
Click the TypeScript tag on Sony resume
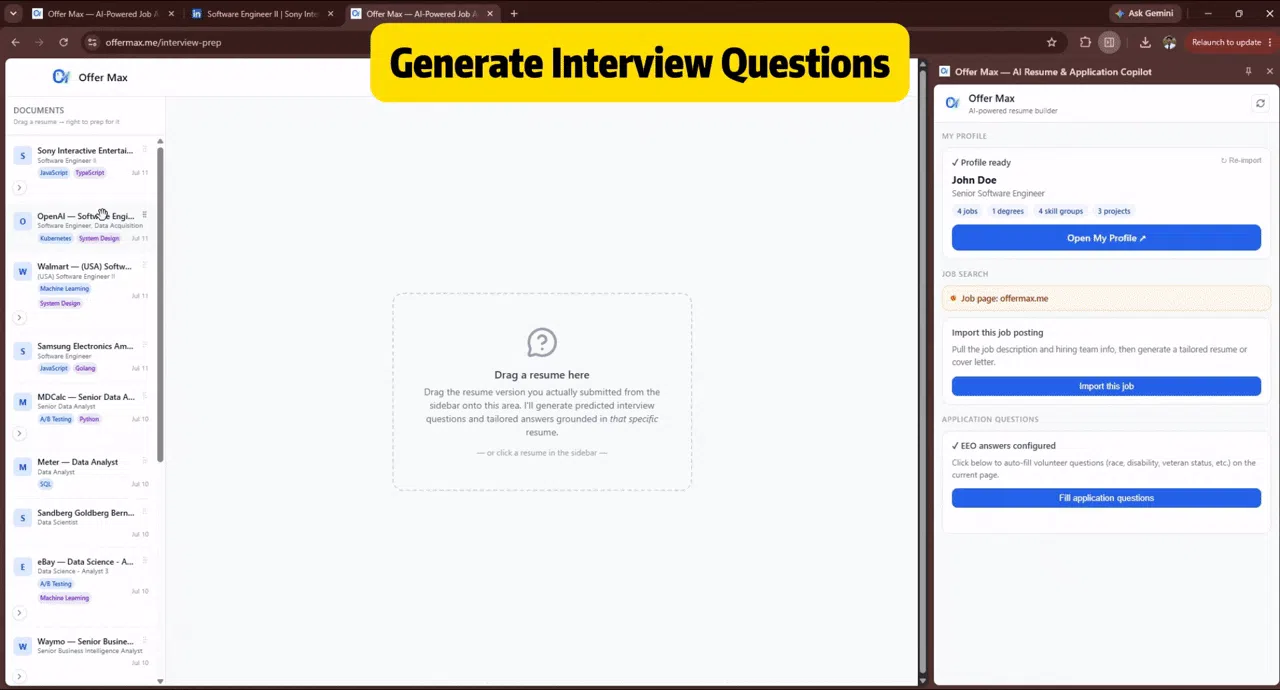89,173
